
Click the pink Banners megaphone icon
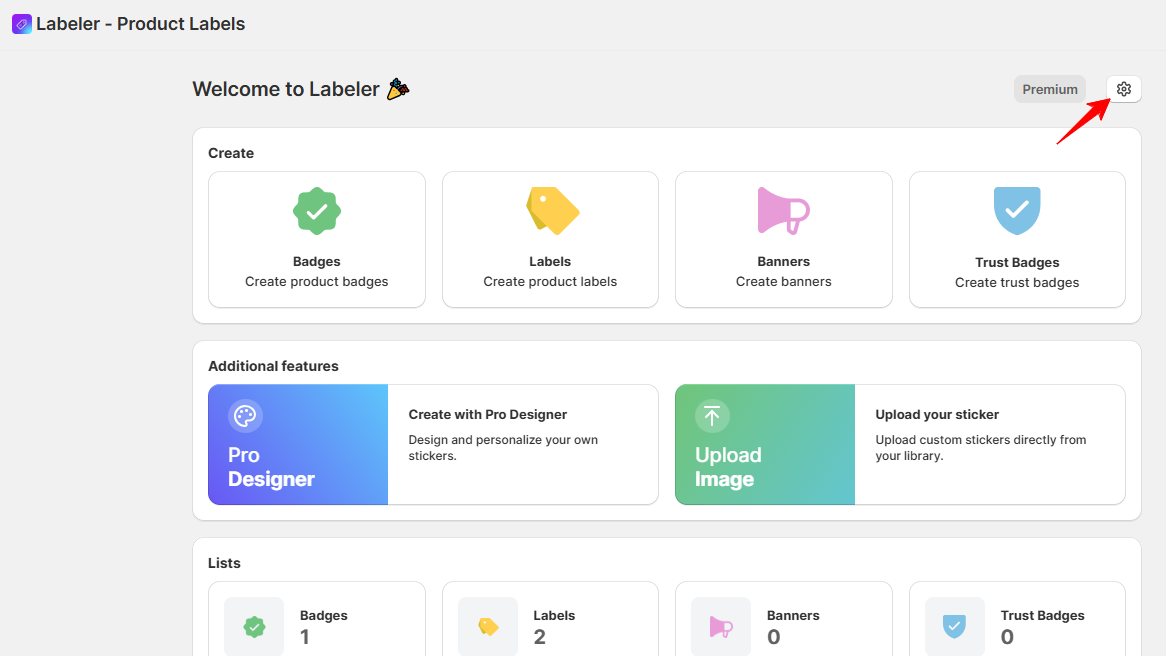point(783,211)
